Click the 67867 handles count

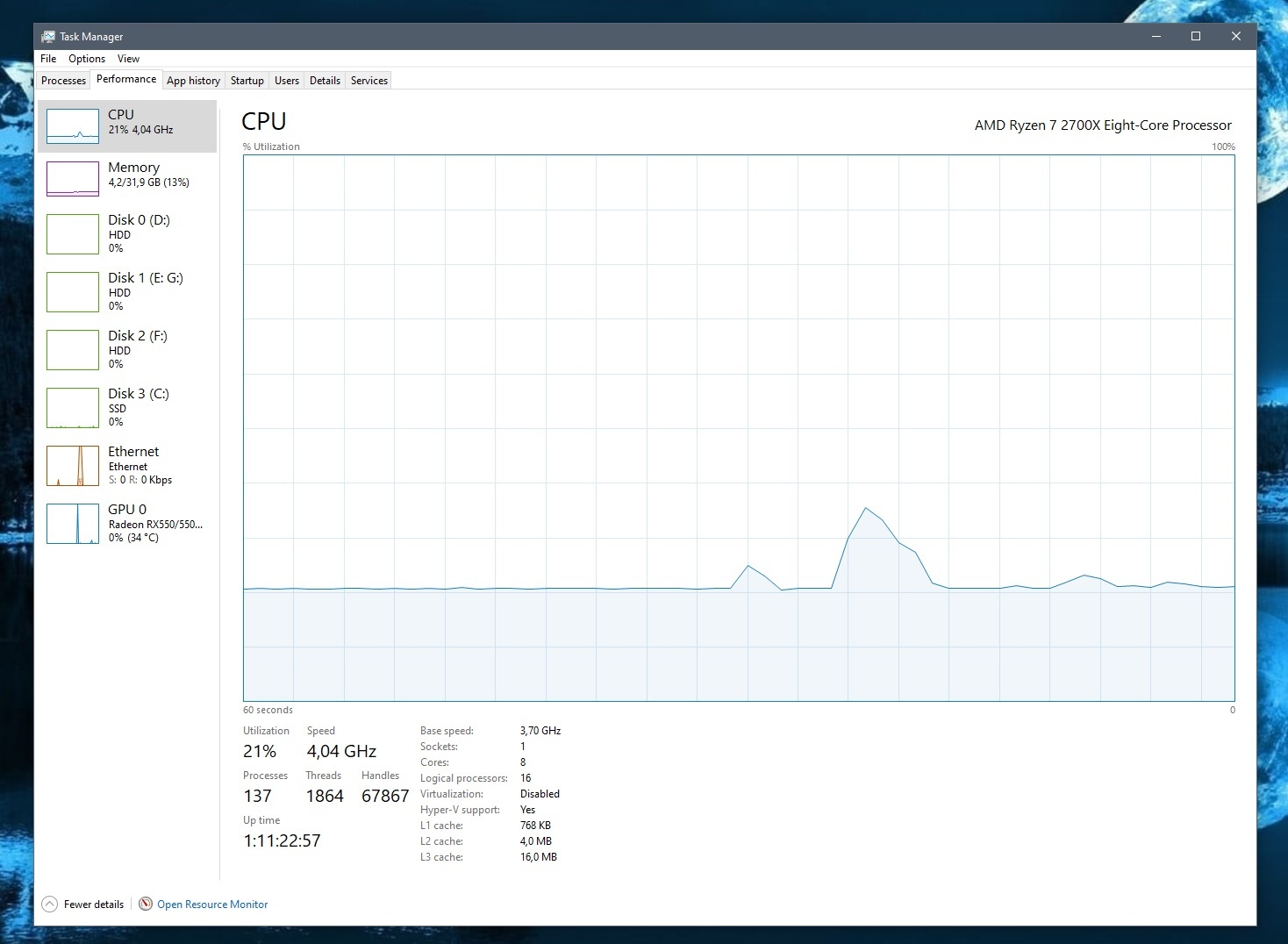(385, 797)
